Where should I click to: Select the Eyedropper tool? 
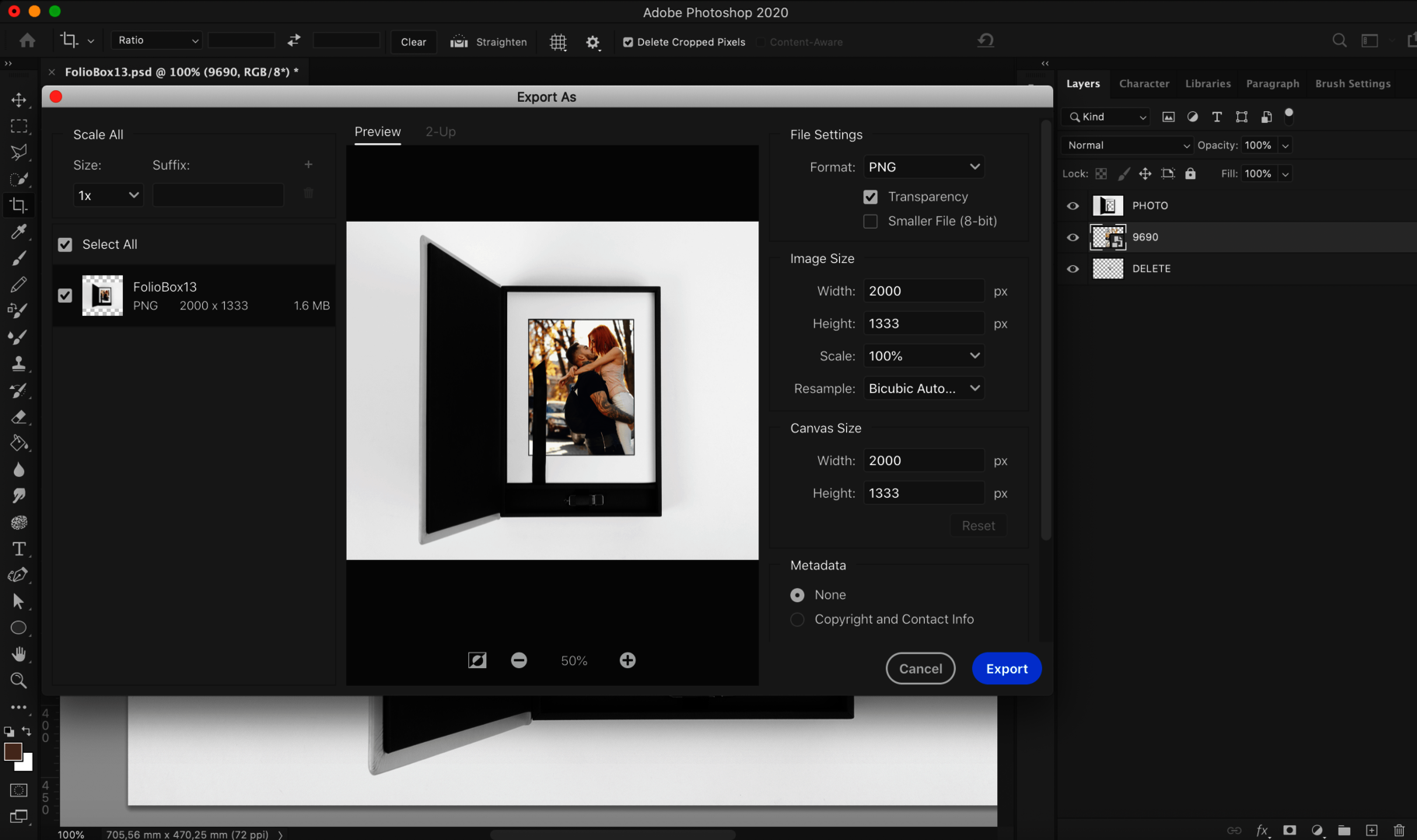[19, 231]
